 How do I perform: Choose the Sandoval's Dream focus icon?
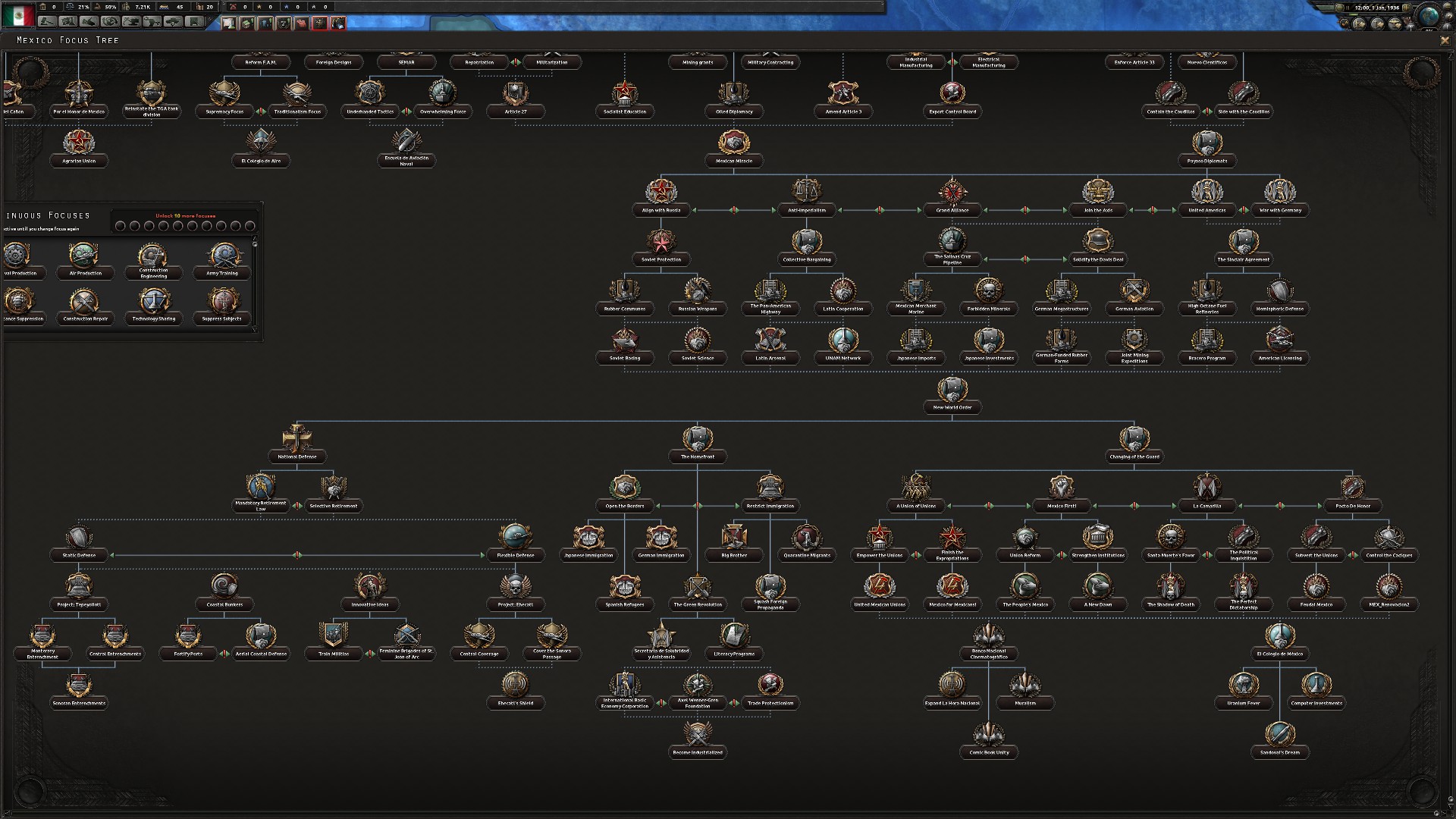[x=1280, y=733]
